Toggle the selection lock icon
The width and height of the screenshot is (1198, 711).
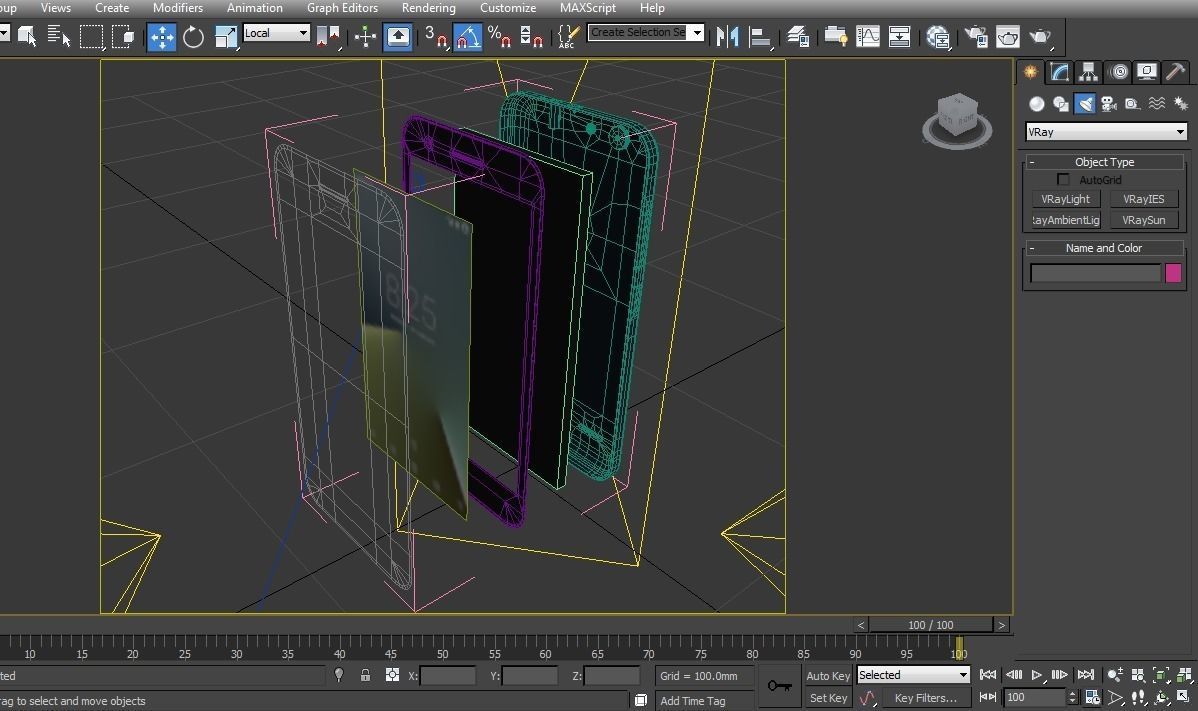365,676
